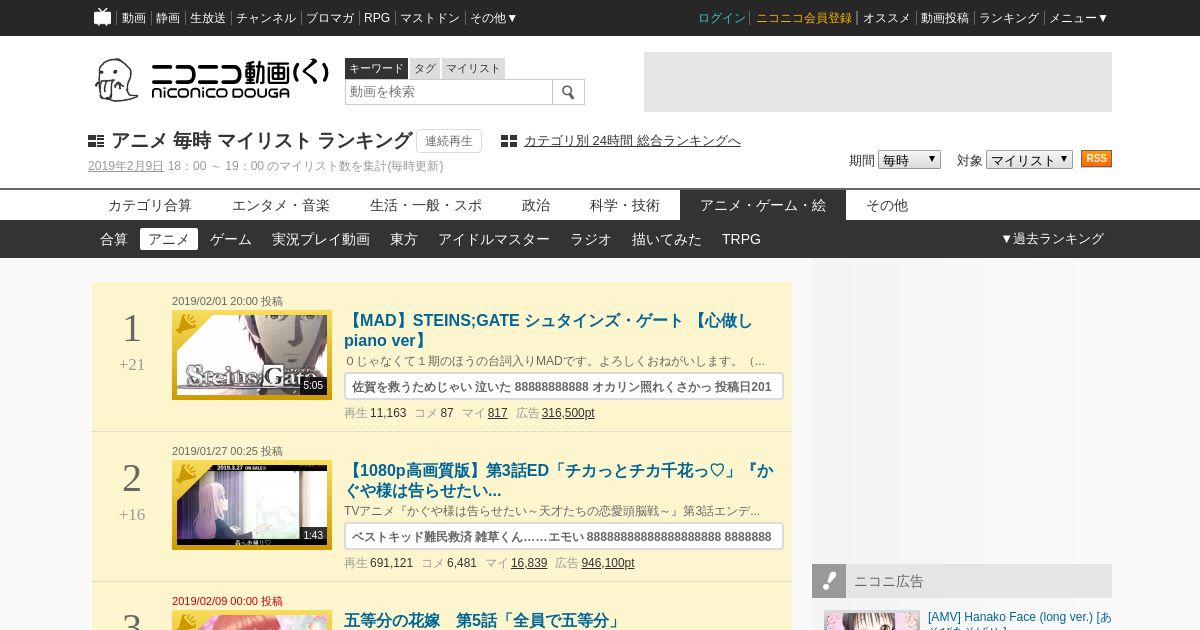The width and height of the screenshot is (1200, 630).
Task: Select アイドルマスター subcategory
Action: coord(494,239)
